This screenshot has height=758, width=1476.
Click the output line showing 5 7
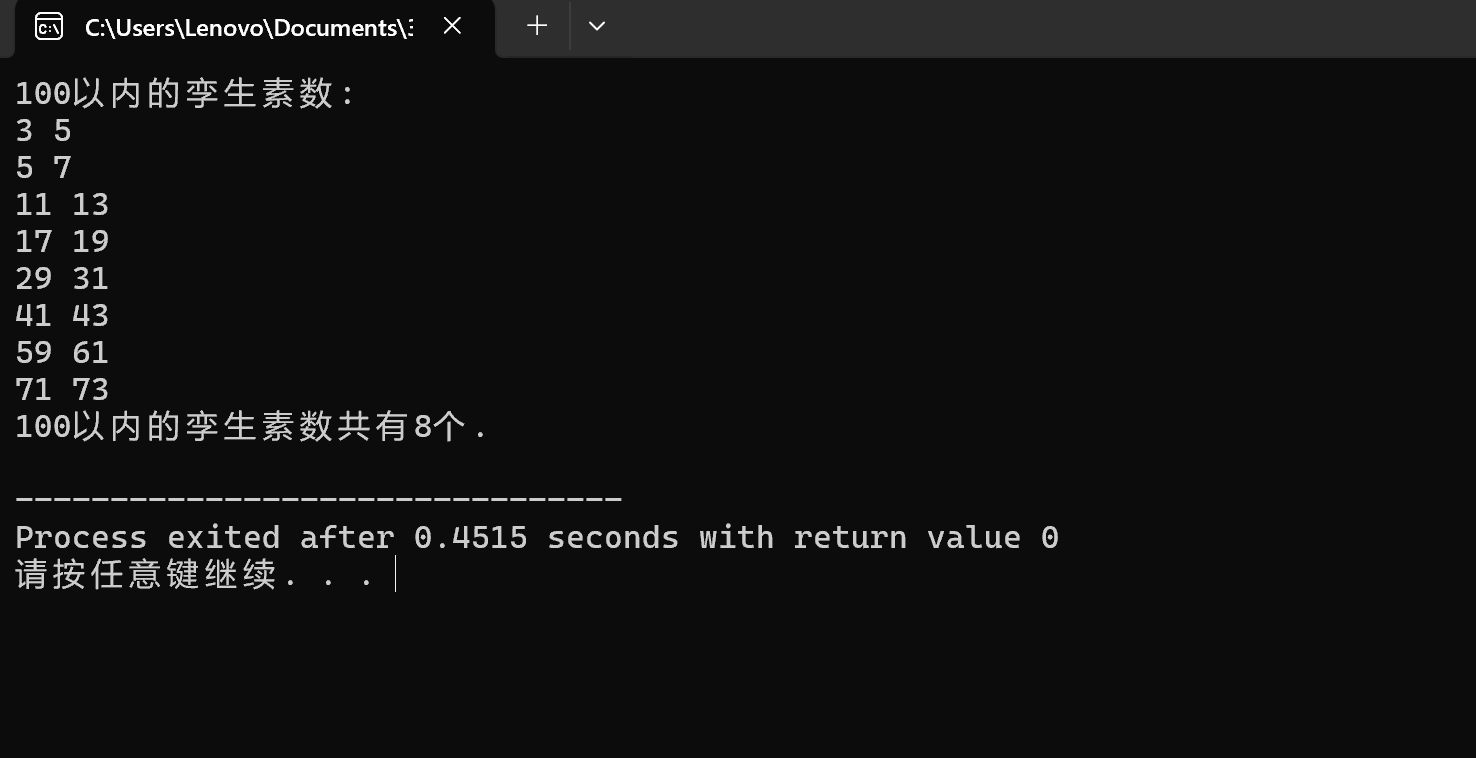[x=43, y=168]
